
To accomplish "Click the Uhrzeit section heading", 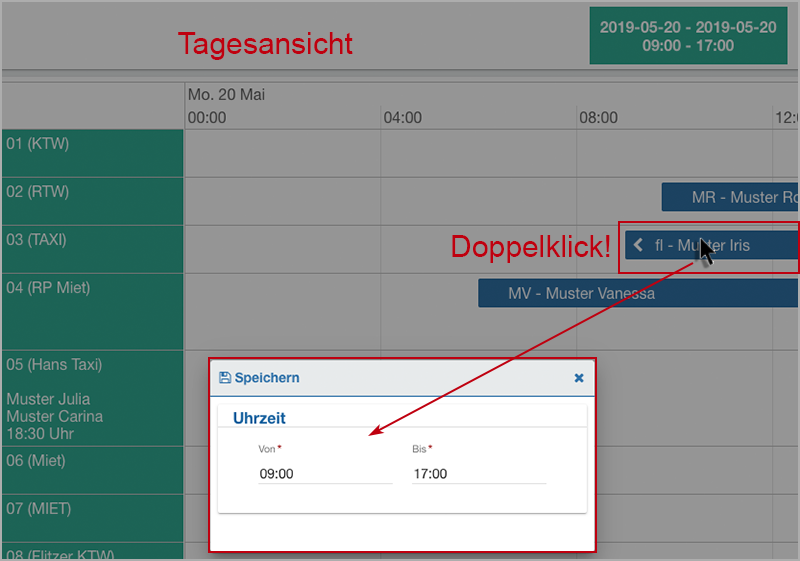I will coord(259,418).
